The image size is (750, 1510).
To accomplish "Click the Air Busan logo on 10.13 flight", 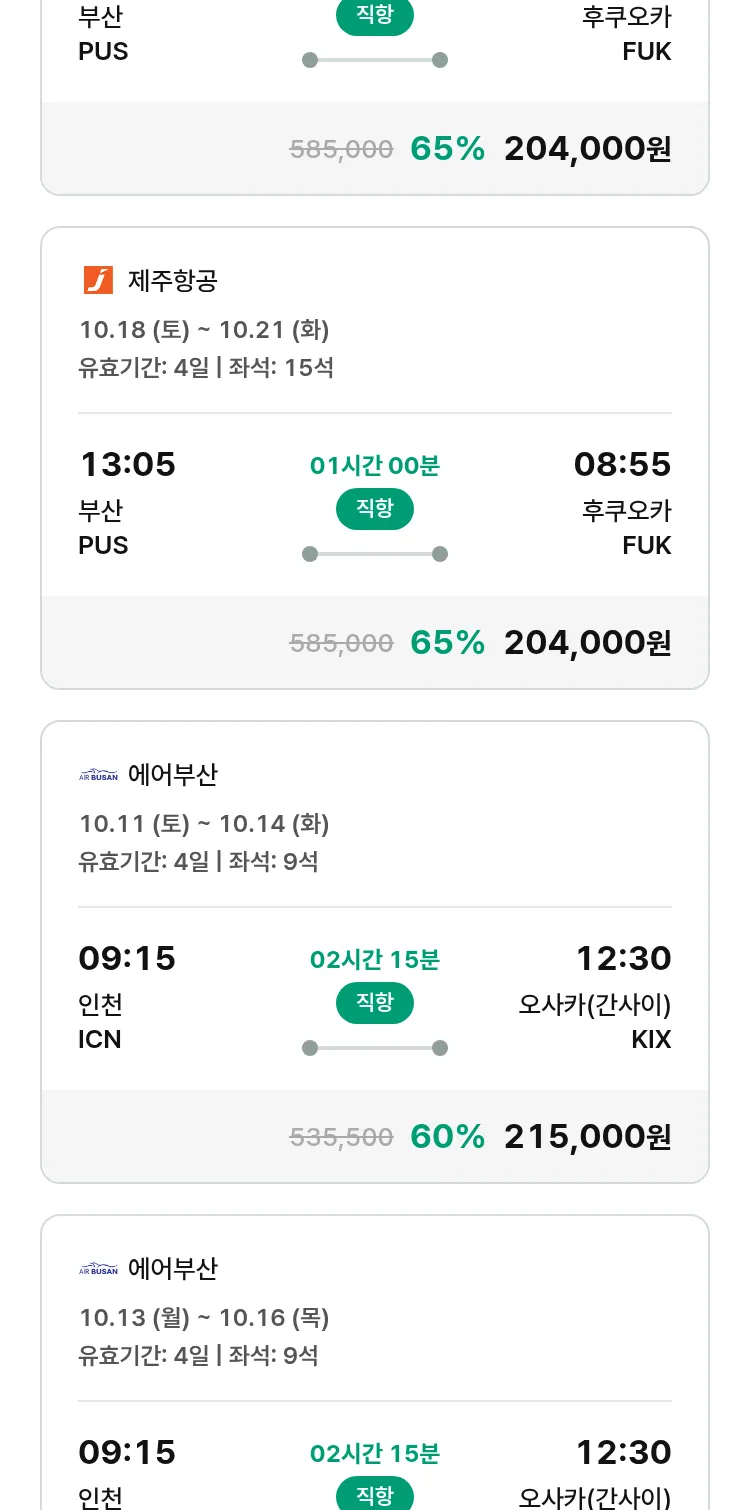I will point(98,1269).
